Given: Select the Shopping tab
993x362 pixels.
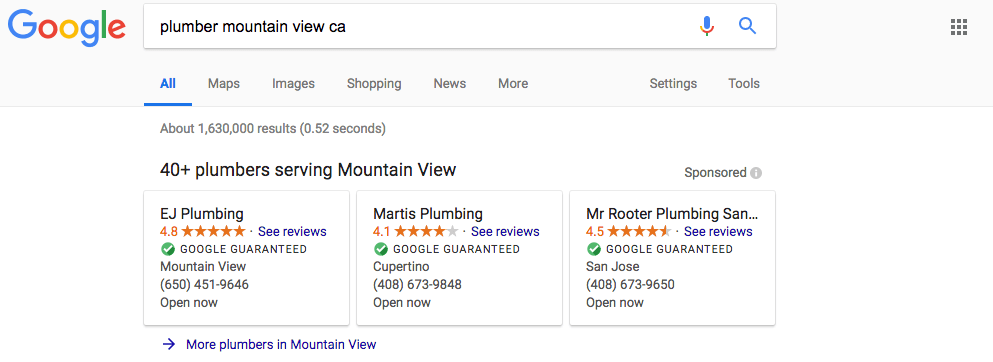Looking at the screenshot, I should point(374,84).
